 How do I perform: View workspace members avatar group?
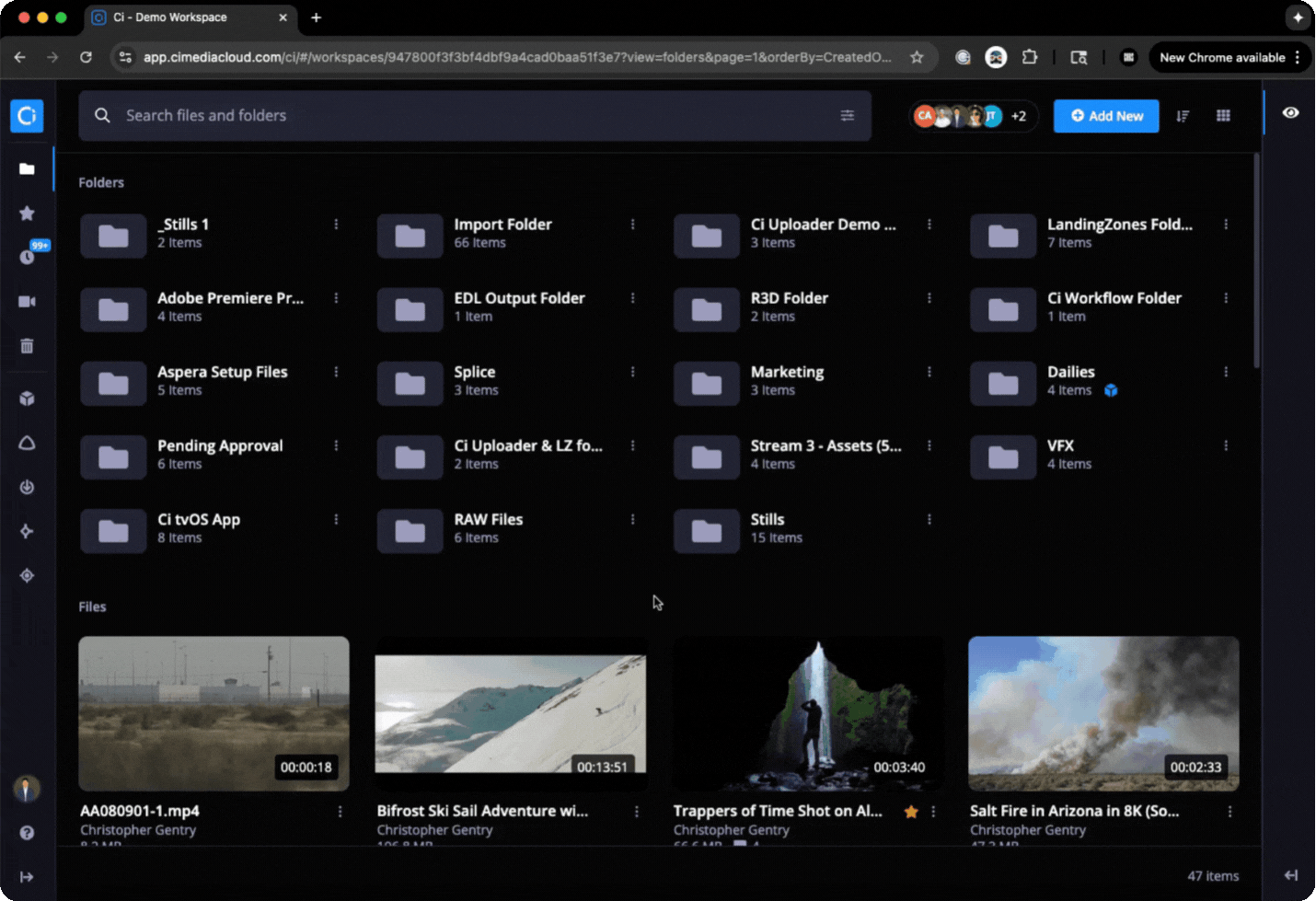[973, 116]
